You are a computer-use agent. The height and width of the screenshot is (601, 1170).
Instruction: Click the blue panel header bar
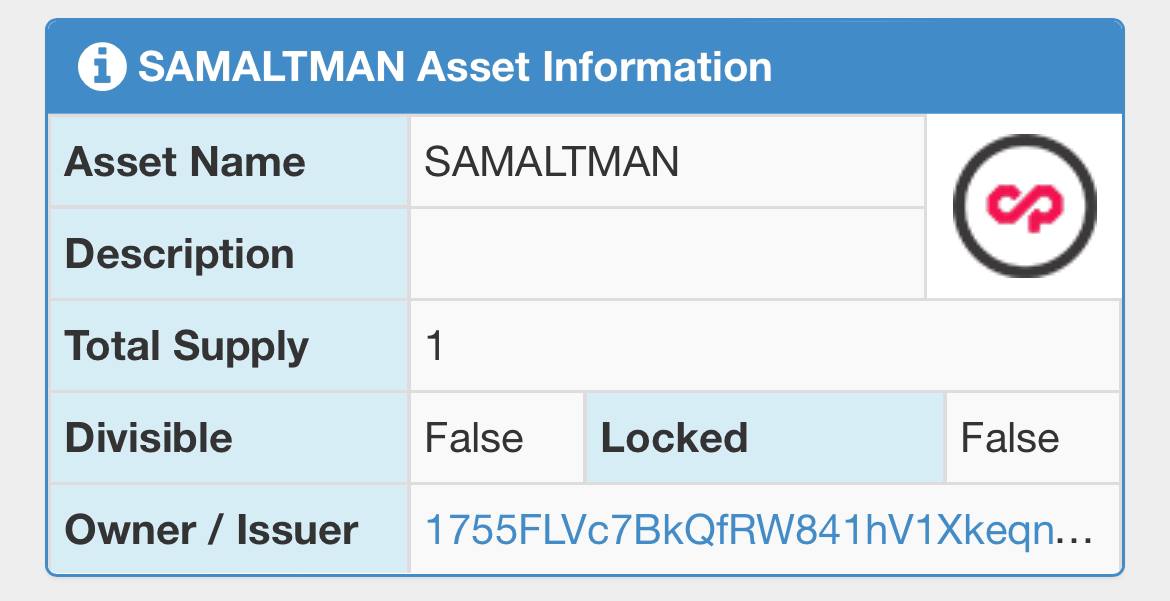pyautogui.click(x=585, y=66)
